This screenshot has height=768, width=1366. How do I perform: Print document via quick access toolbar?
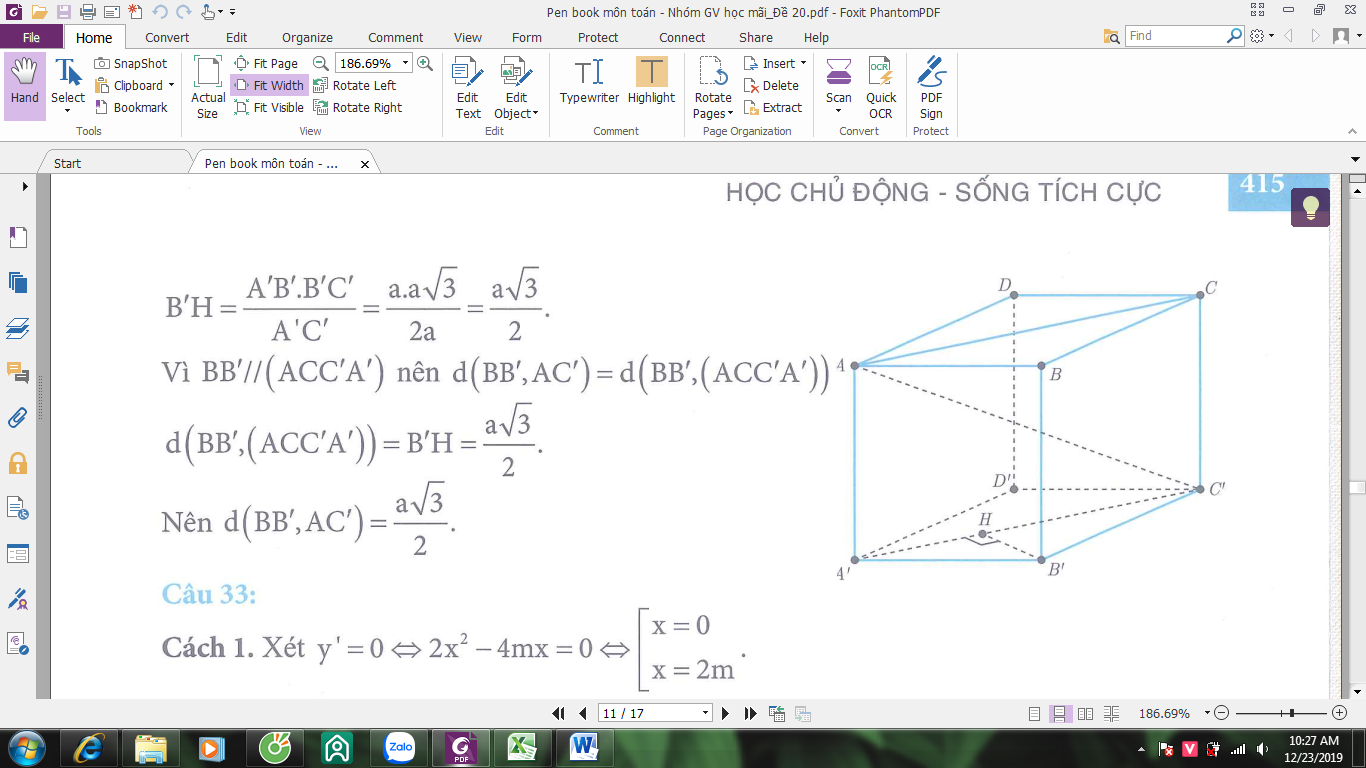[87, 12]
